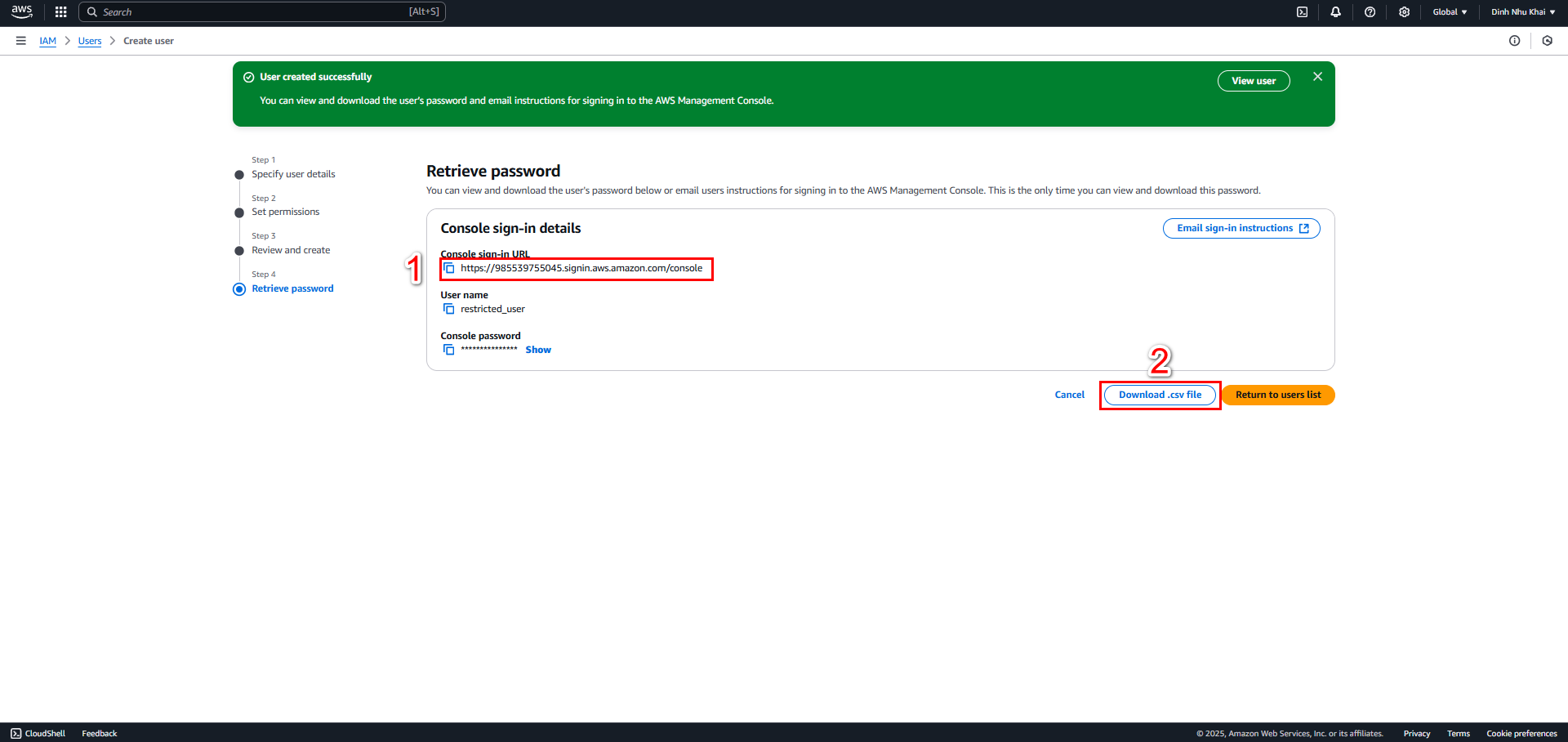Go to IAM breadcrumb link
The image size is (1568, 742).
point(48,41)
